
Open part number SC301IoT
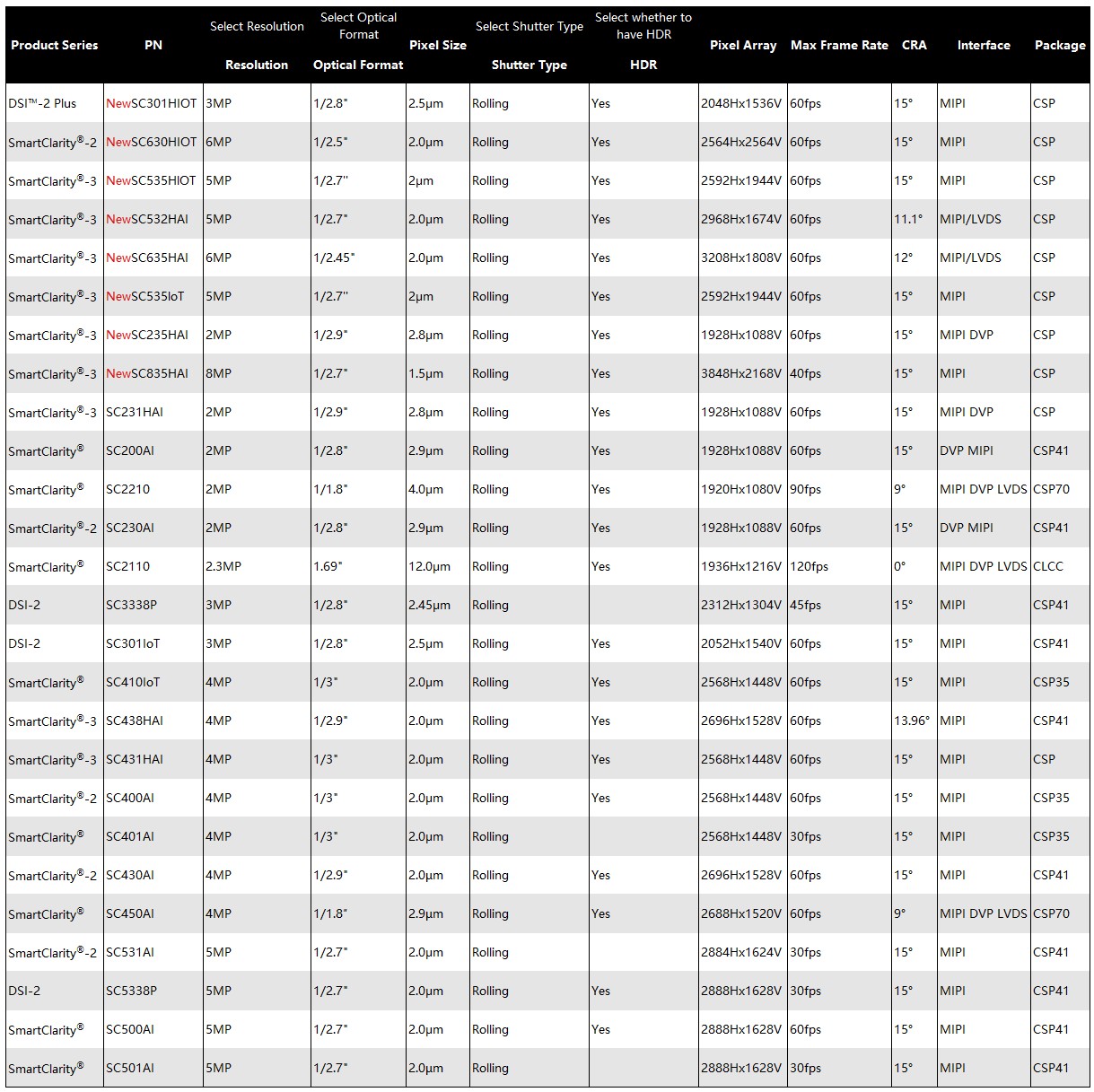133,643
